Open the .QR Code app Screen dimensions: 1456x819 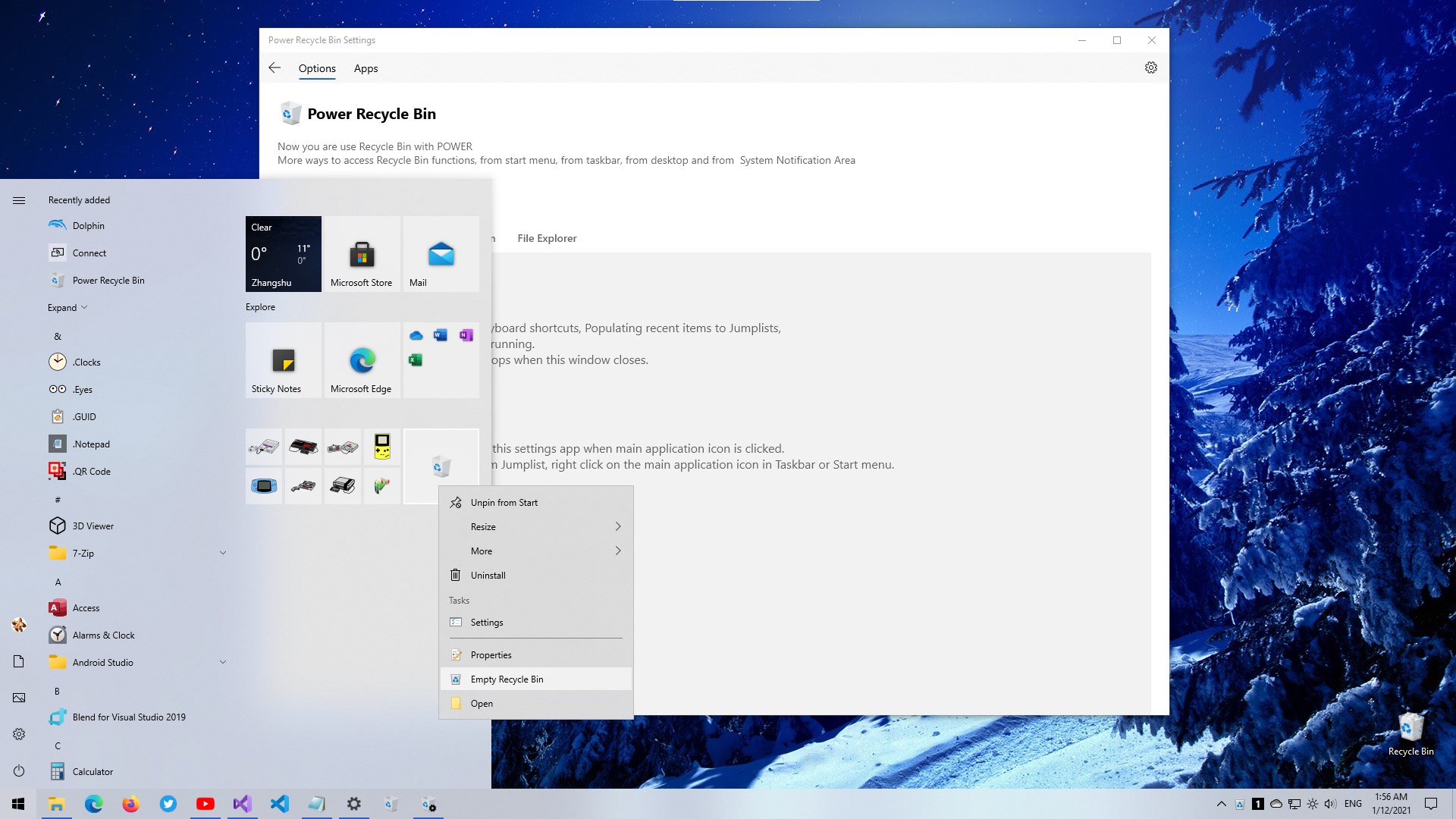pos(136,472)
